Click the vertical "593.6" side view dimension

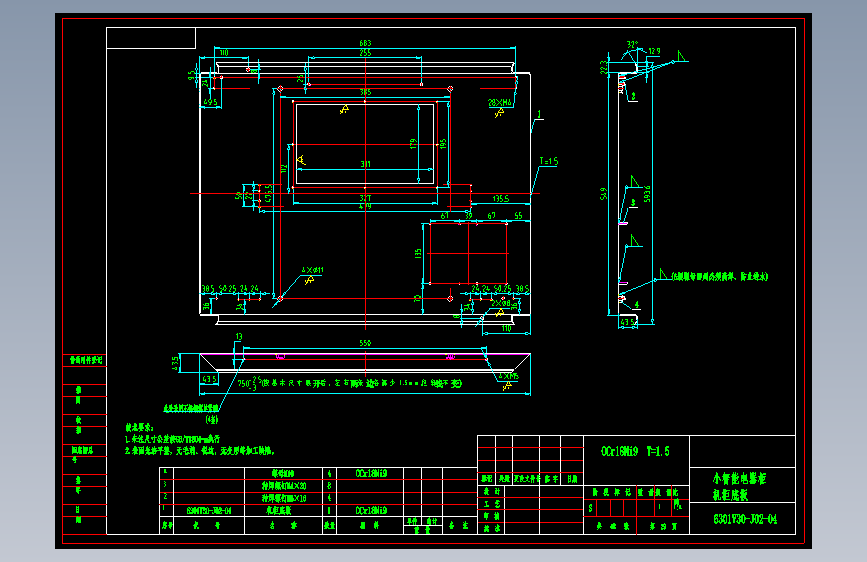click(647, 194)
